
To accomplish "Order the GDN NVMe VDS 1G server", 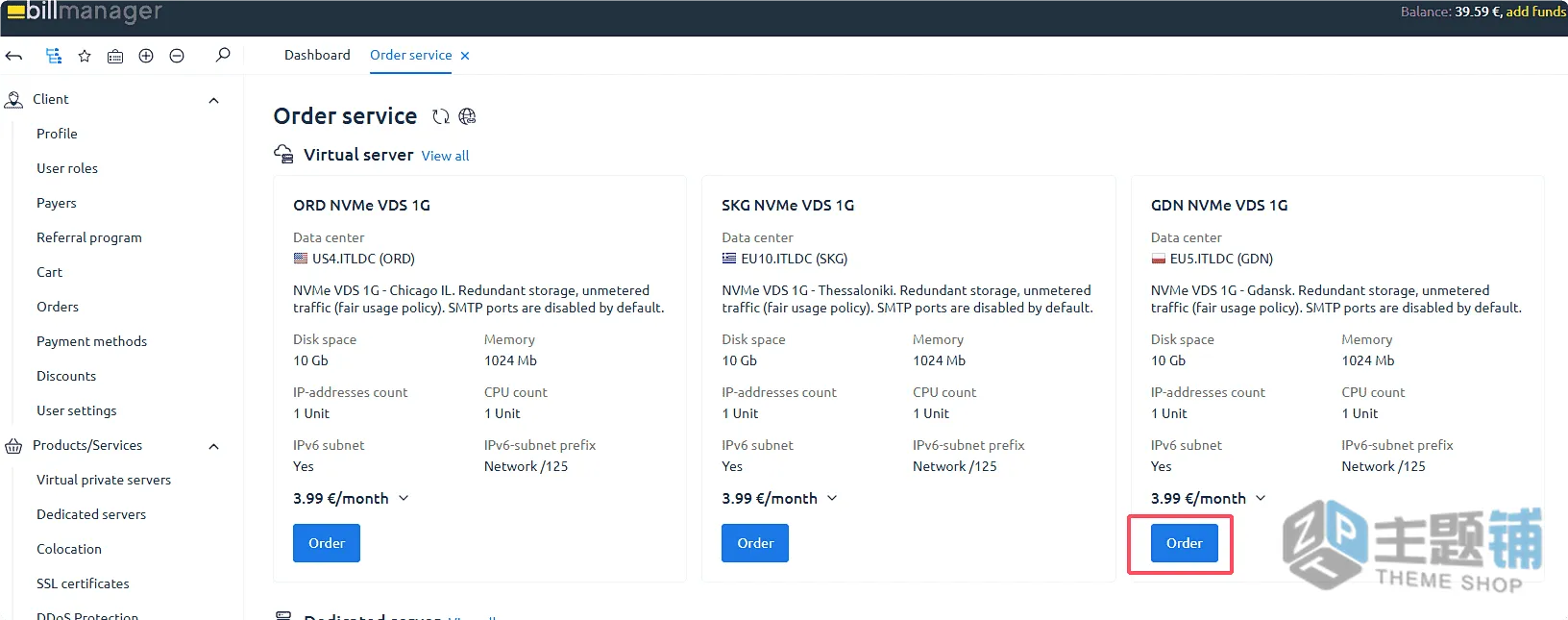I will (x=1184, y=543).
